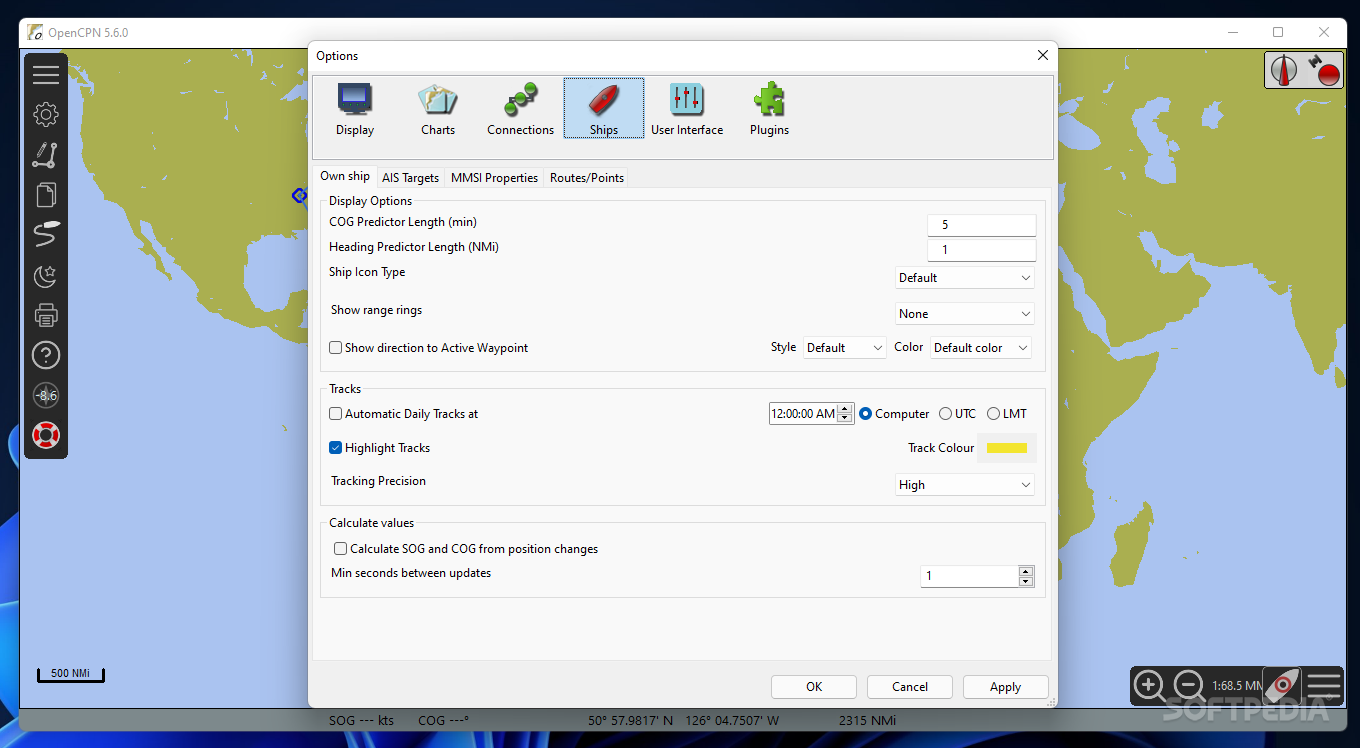Select the Ships options category

point(604,109)
